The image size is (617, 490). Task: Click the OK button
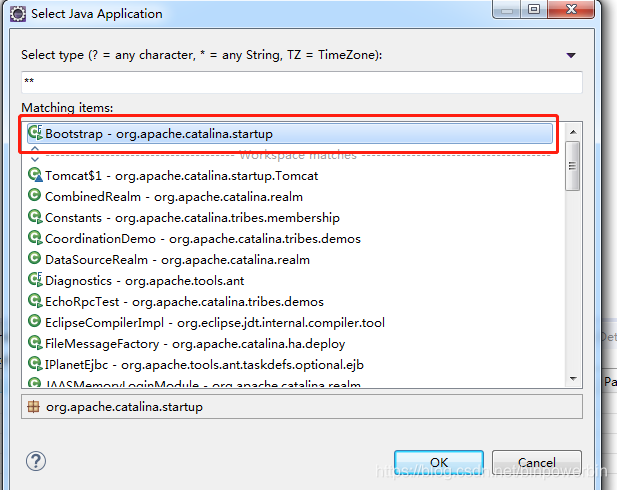click(x=439, y=462)
